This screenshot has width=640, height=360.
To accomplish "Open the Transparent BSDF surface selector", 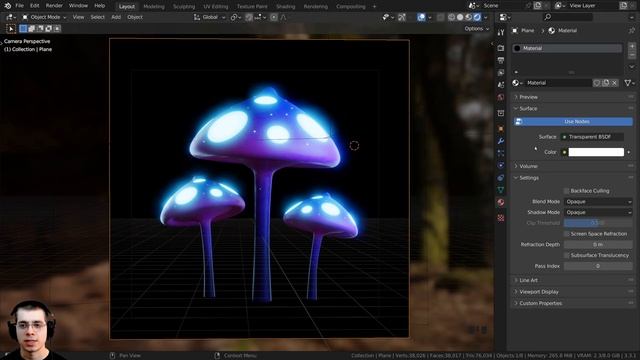I will coord(592,137).
